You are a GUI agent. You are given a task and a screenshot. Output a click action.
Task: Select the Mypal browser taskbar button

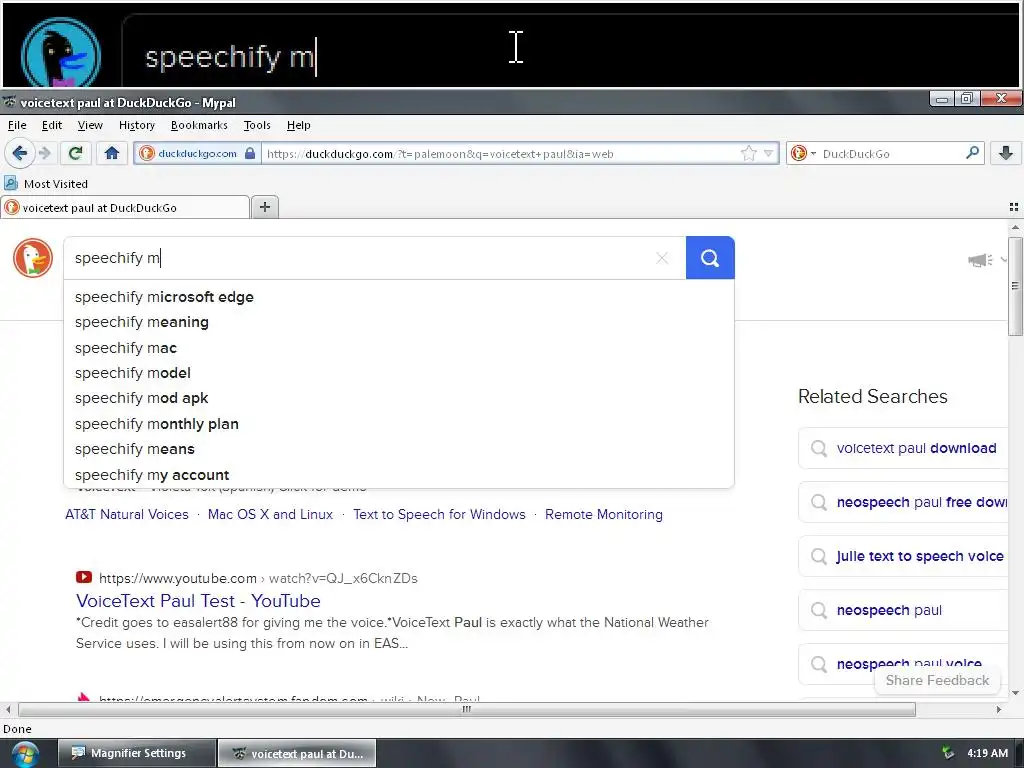pyautogui.click(x=296, y=753)
